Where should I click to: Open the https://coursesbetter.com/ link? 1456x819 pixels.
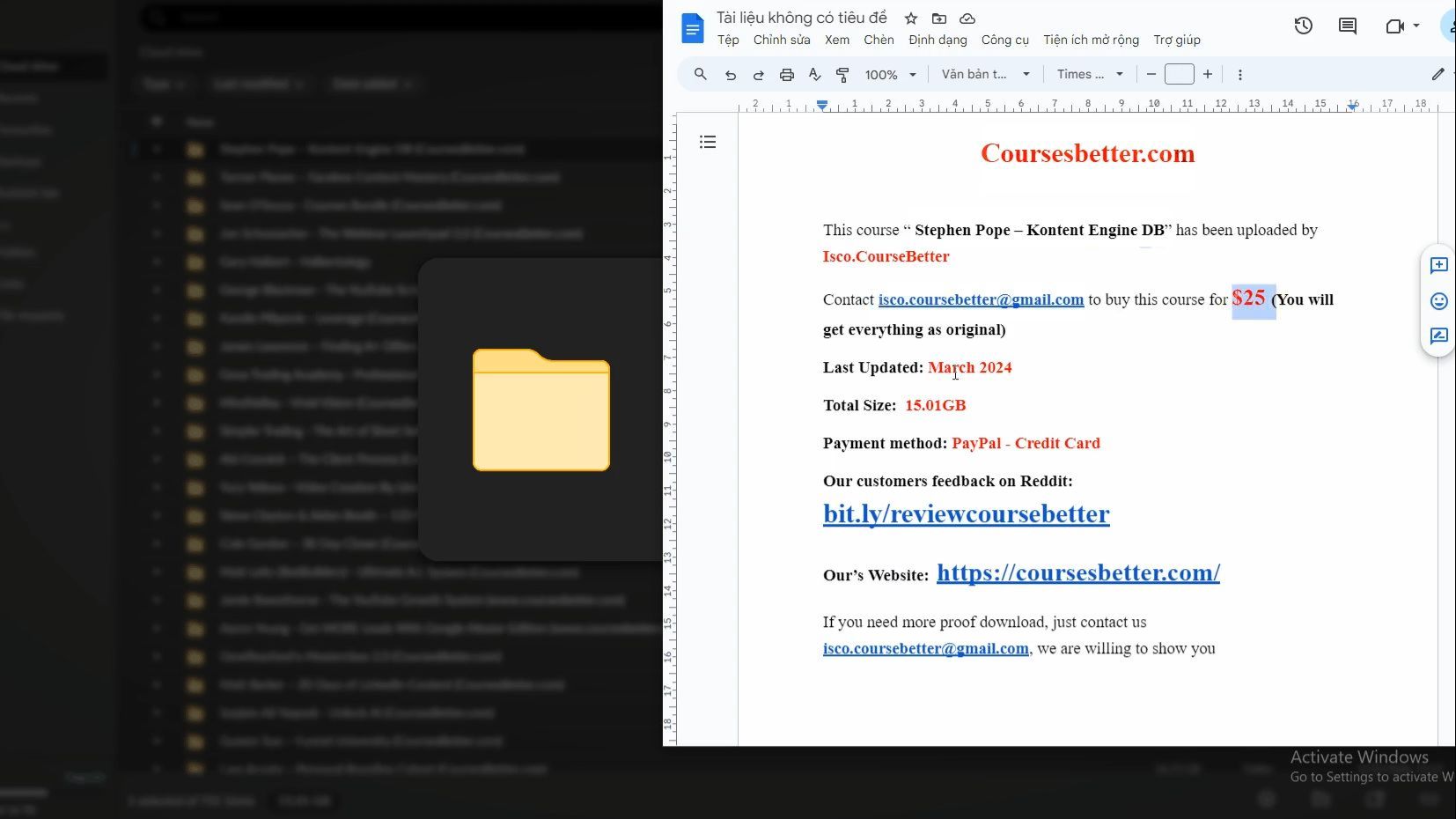pos(1078,572)
